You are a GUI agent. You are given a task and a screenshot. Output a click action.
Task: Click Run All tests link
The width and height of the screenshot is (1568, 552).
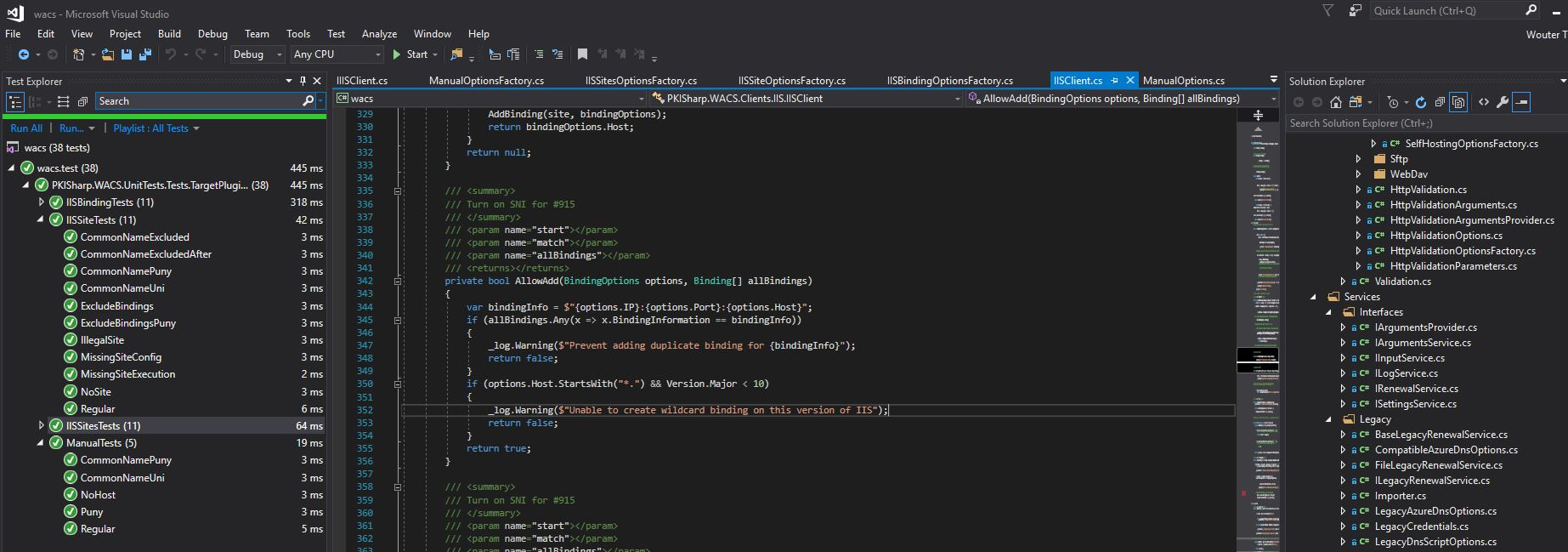(x=26, y=128)
